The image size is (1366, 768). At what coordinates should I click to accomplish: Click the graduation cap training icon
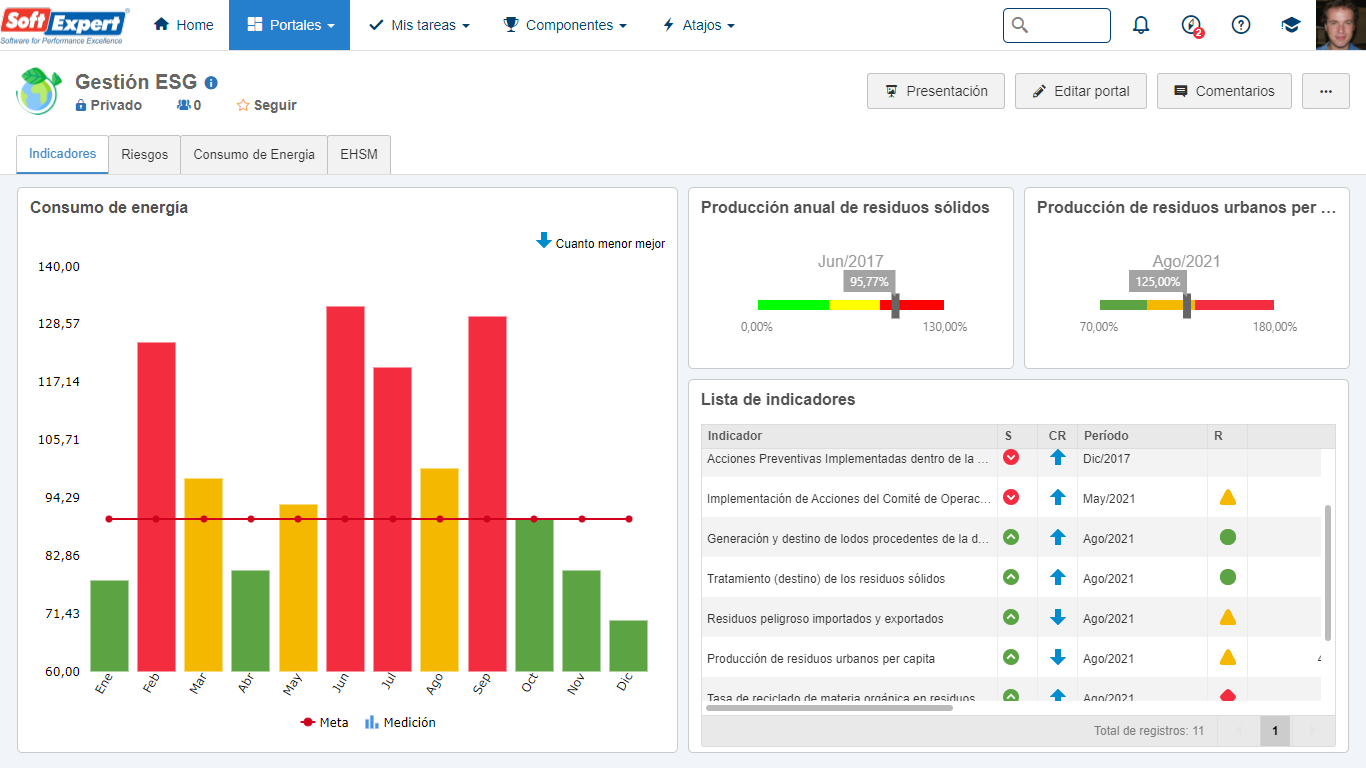(x=1291, y=25)
